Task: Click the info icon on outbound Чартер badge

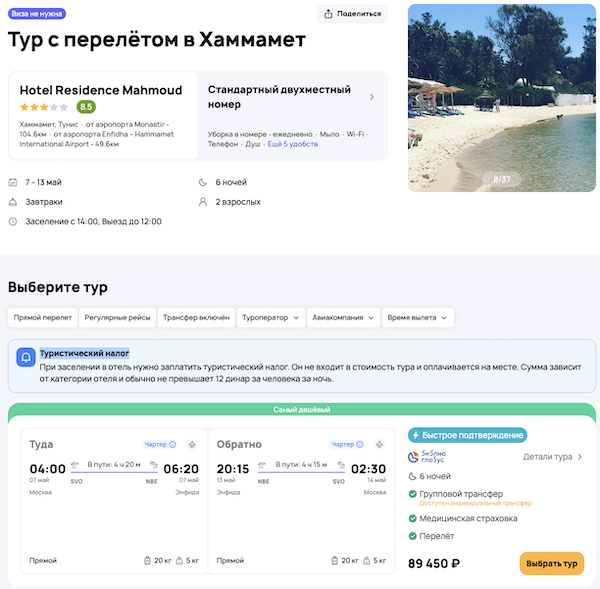Action: (173, 444)
